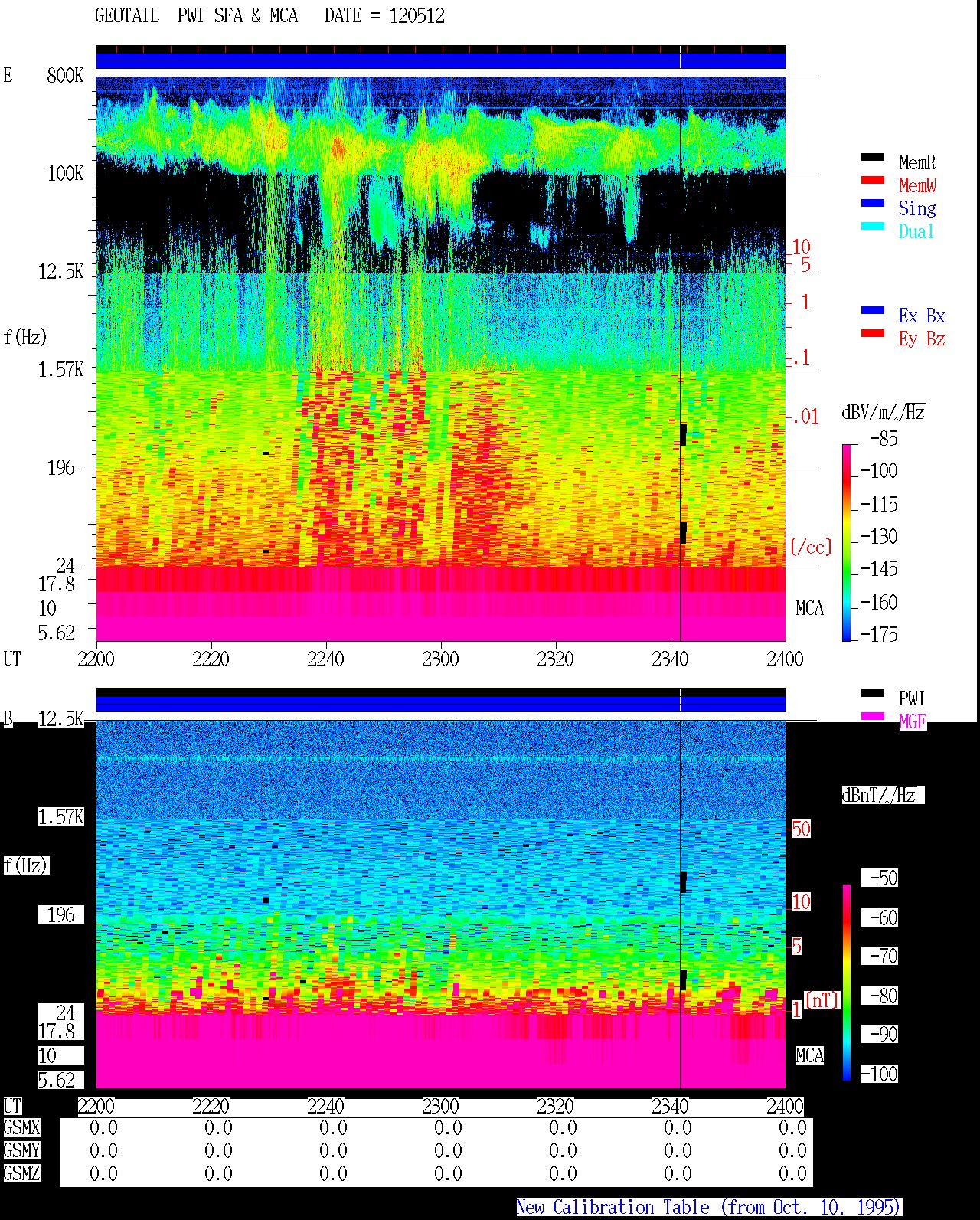Click the New Calibration Table note

[708, 1208]
